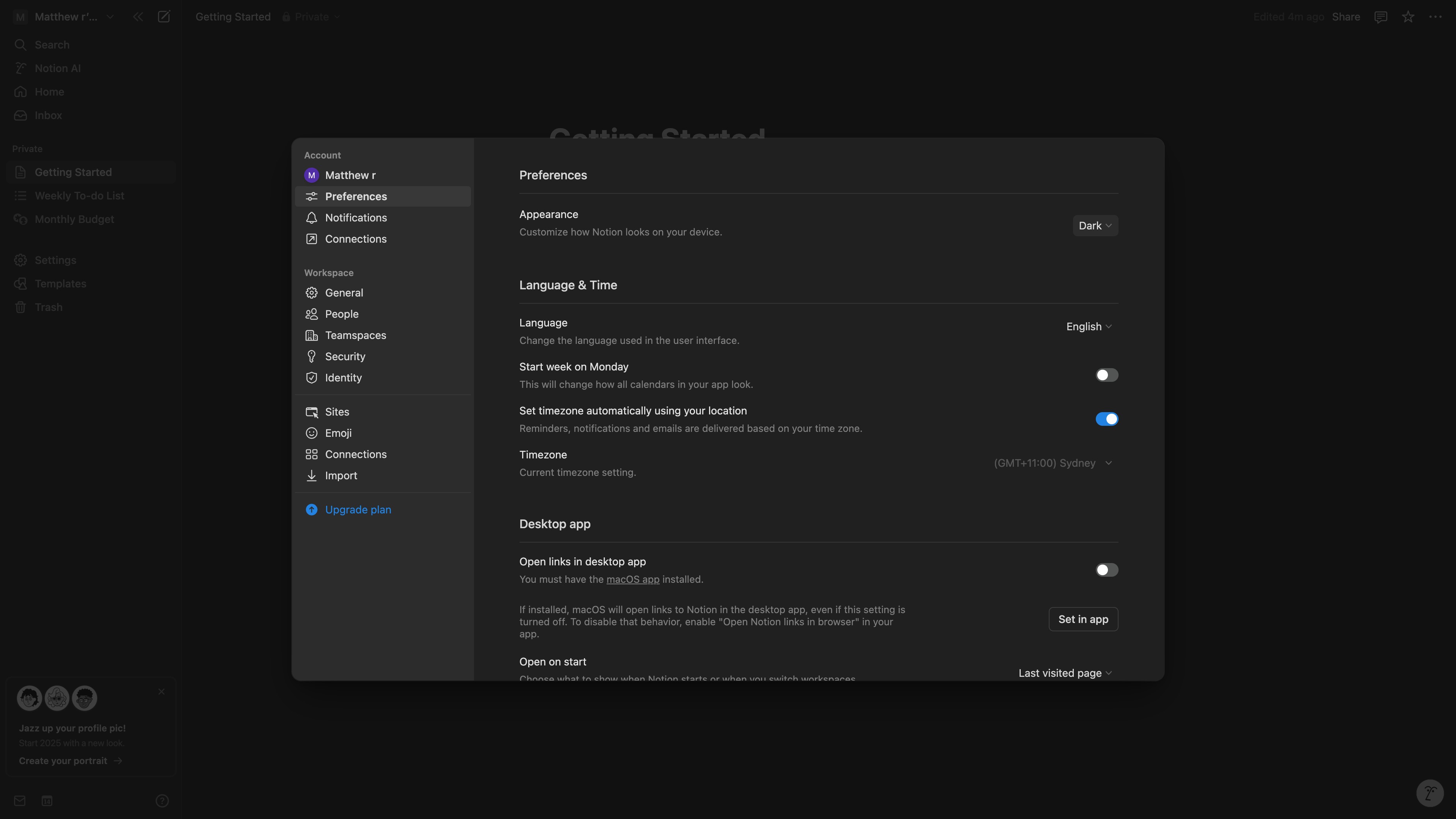This screenshot has height=819, width=1456.
Task: Click the portrait avatars thumbnail
Action: (x=56, y=698)
